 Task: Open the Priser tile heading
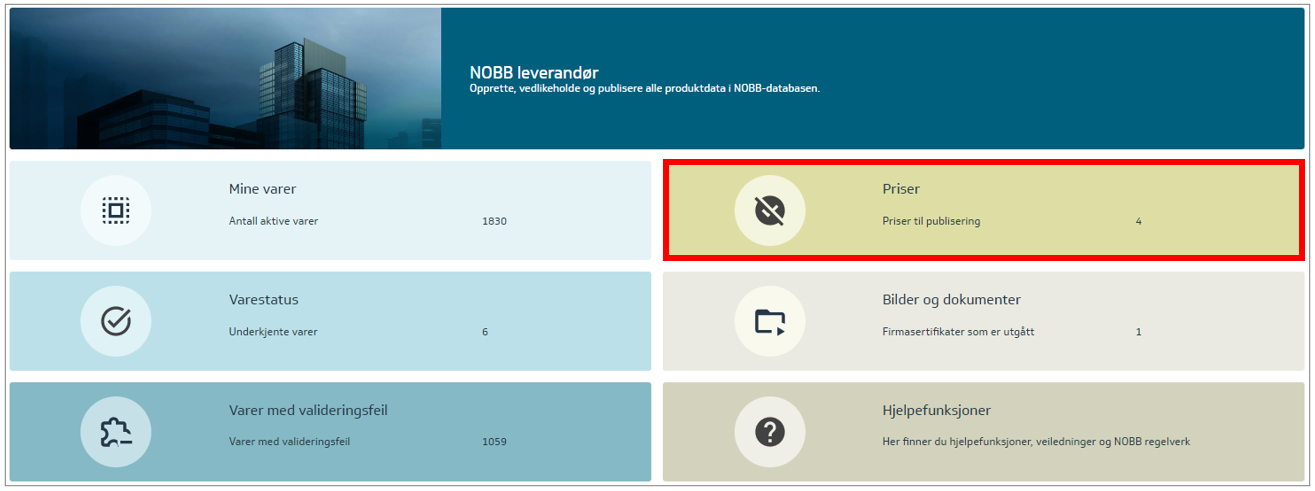pyautogui.click(x=901, y=189)
